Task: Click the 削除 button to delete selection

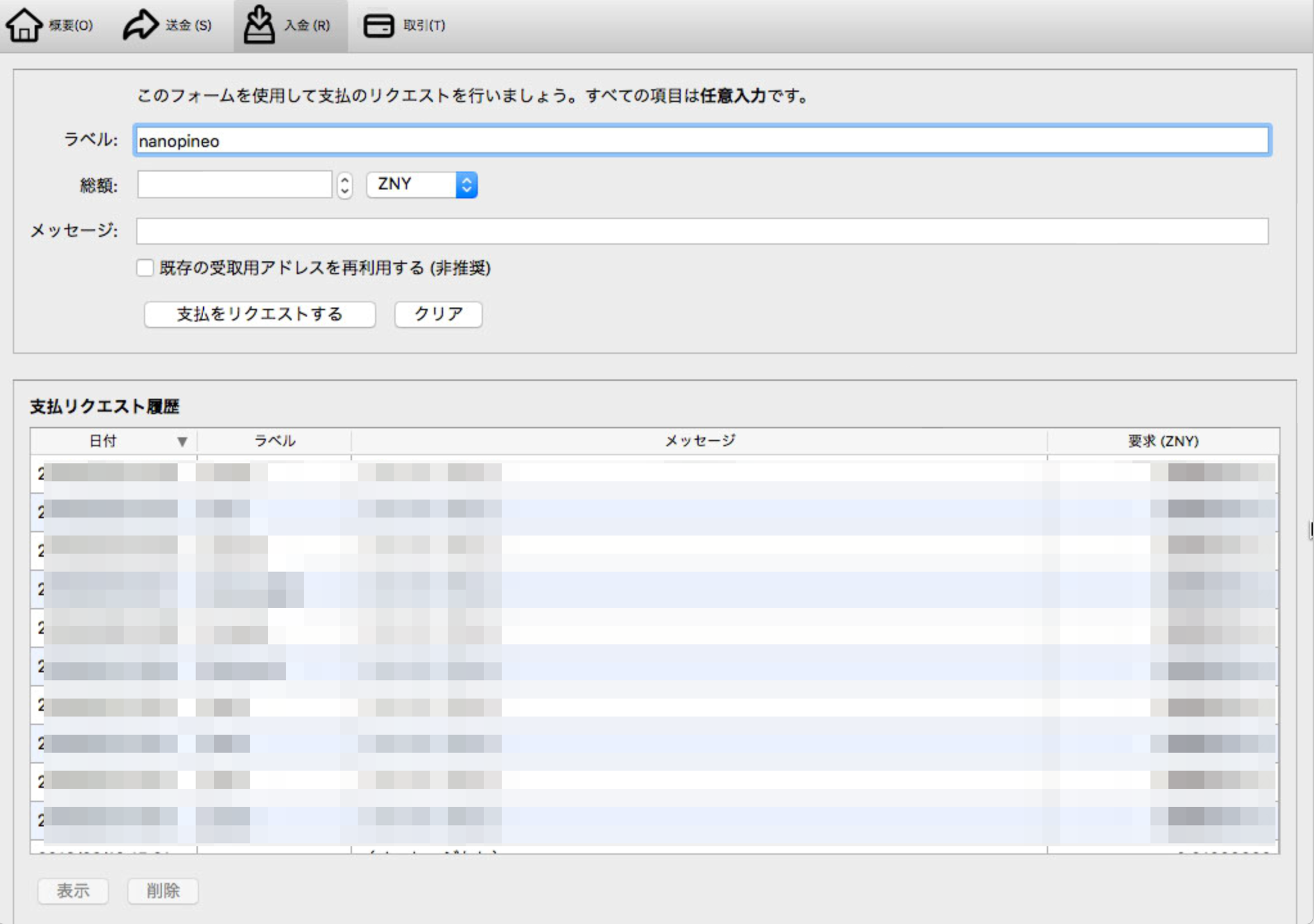Action: coord(162,891)
